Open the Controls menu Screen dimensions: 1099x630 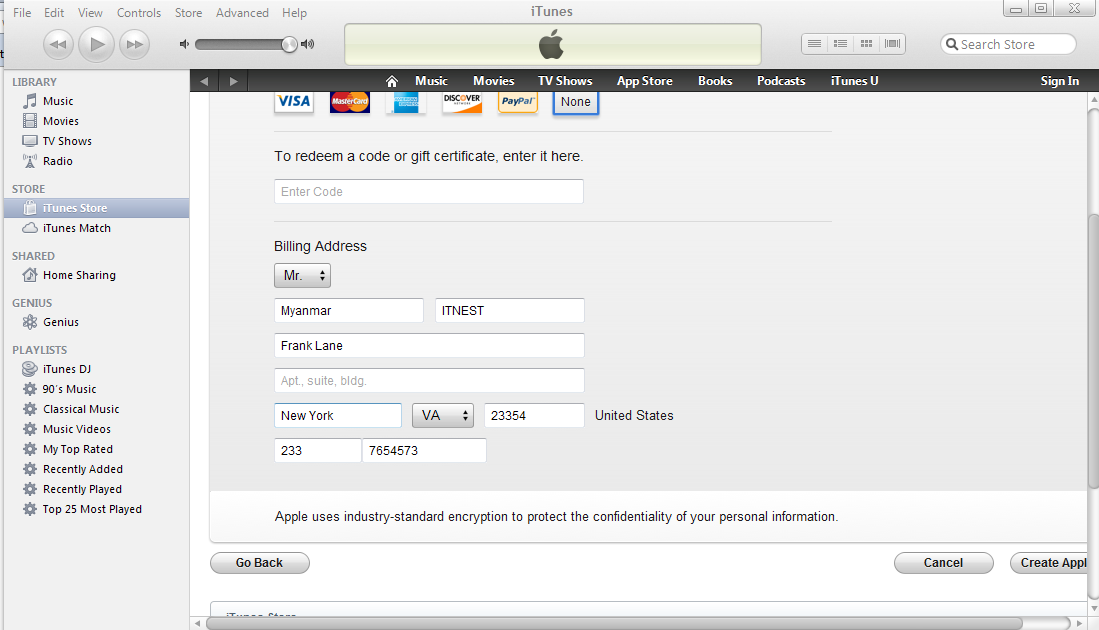pos(139,13)
